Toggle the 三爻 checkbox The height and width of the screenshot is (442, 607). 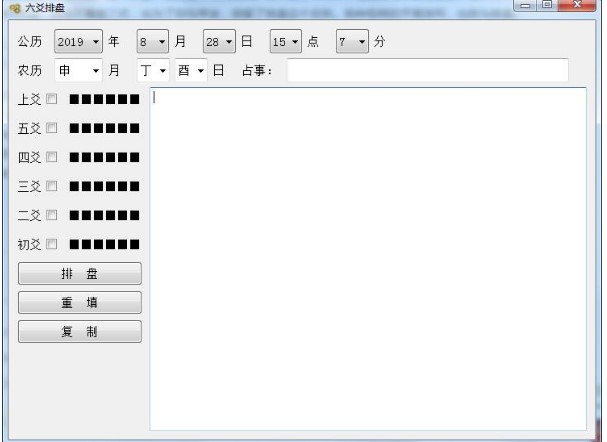(x=51, y=186)
